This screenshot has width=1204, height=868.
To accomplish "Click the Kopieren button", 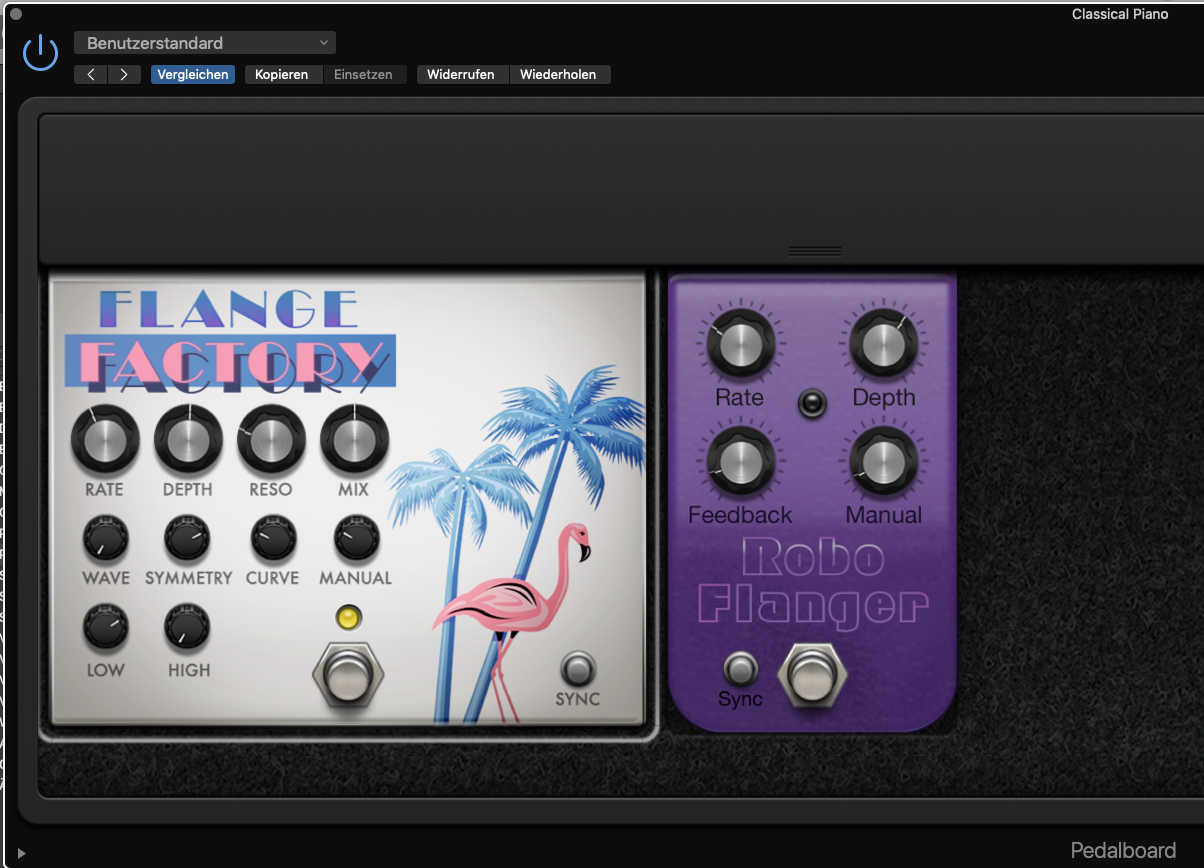I will (x=282, y=75).
